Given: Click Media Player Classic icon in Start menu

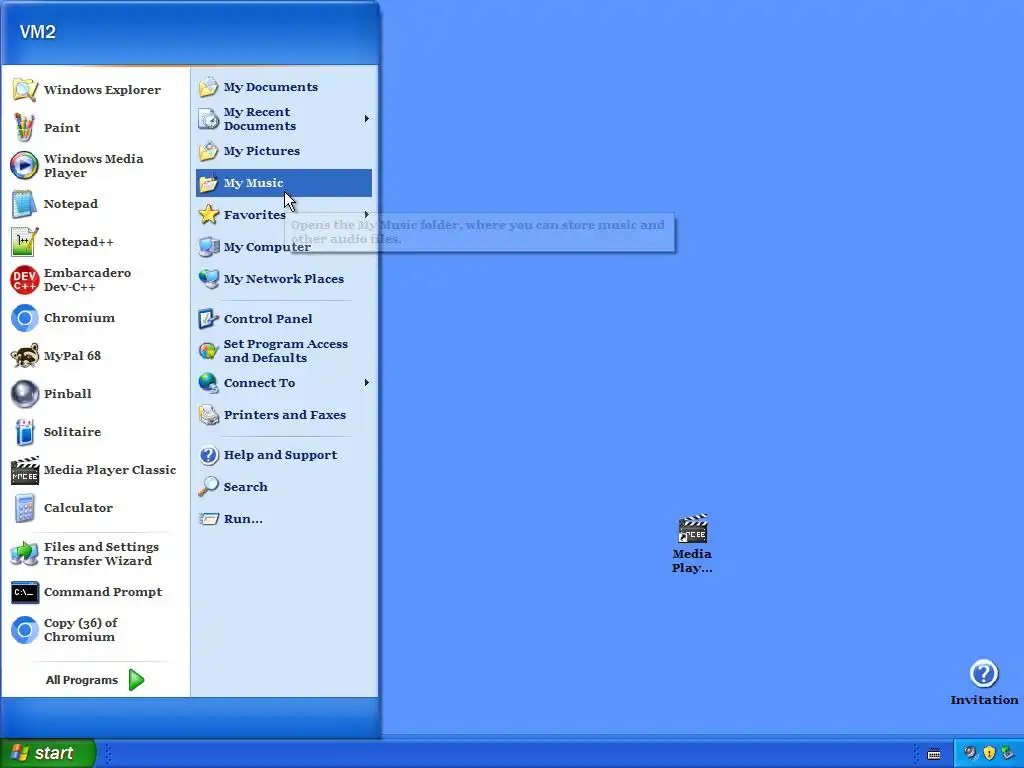Looking at the screenshot, I should [x=25, y=470].
